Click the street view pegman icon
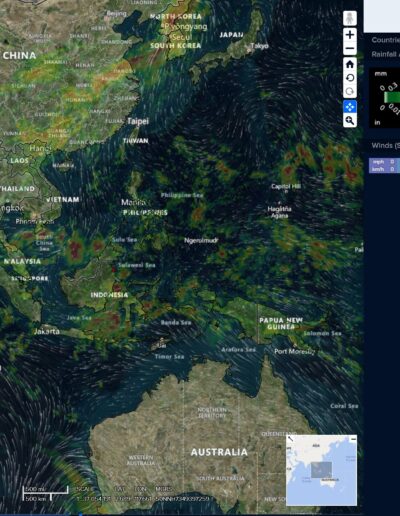The width and height of the screenshot is (400, 516). pos(350,18)
